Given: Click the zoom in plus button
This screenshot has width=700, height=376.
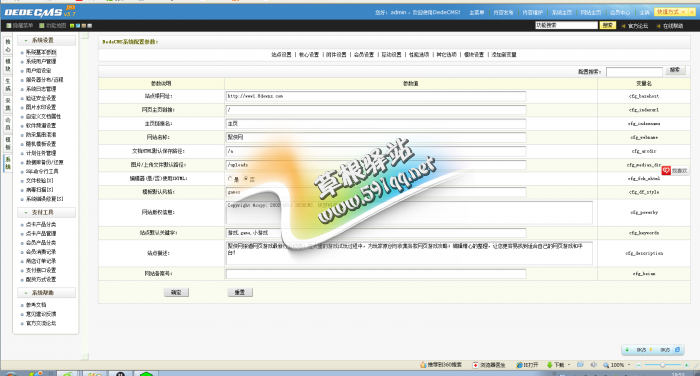Looking at the screenshot, I should [x=687, y=365].
